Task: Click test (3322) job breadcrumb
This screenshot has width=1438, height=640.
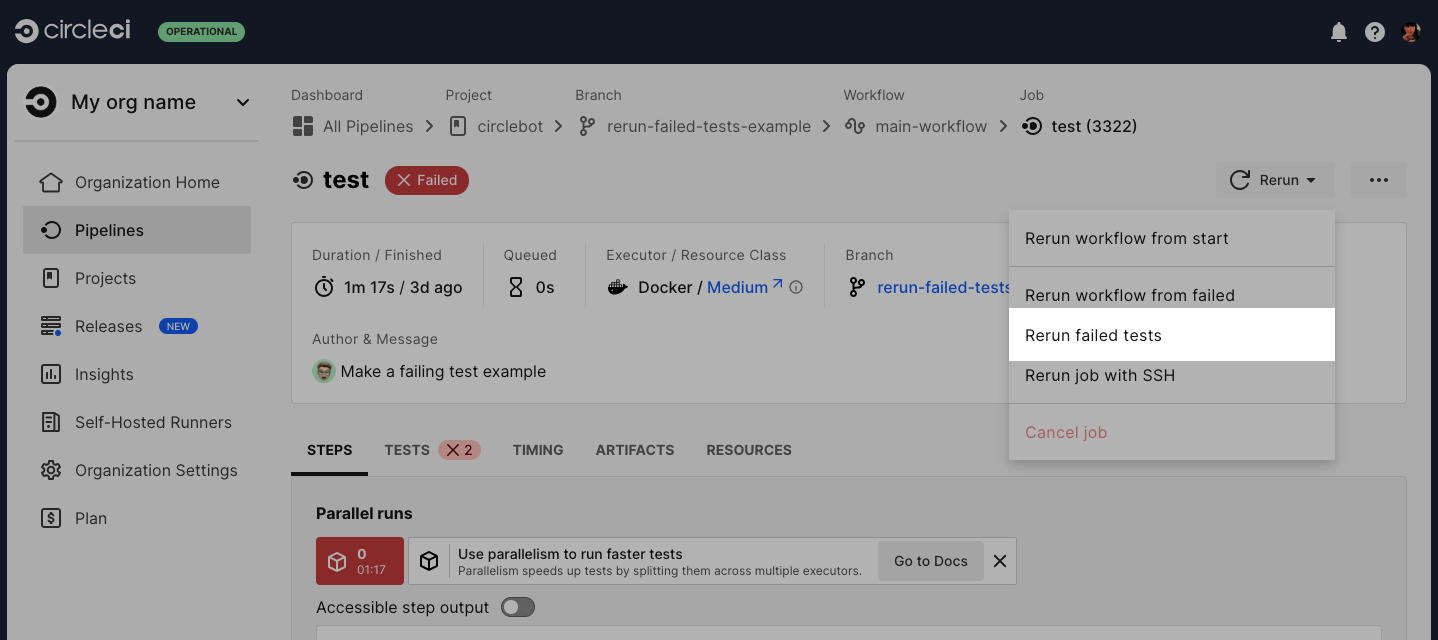Action: [x=1094, y=126]
